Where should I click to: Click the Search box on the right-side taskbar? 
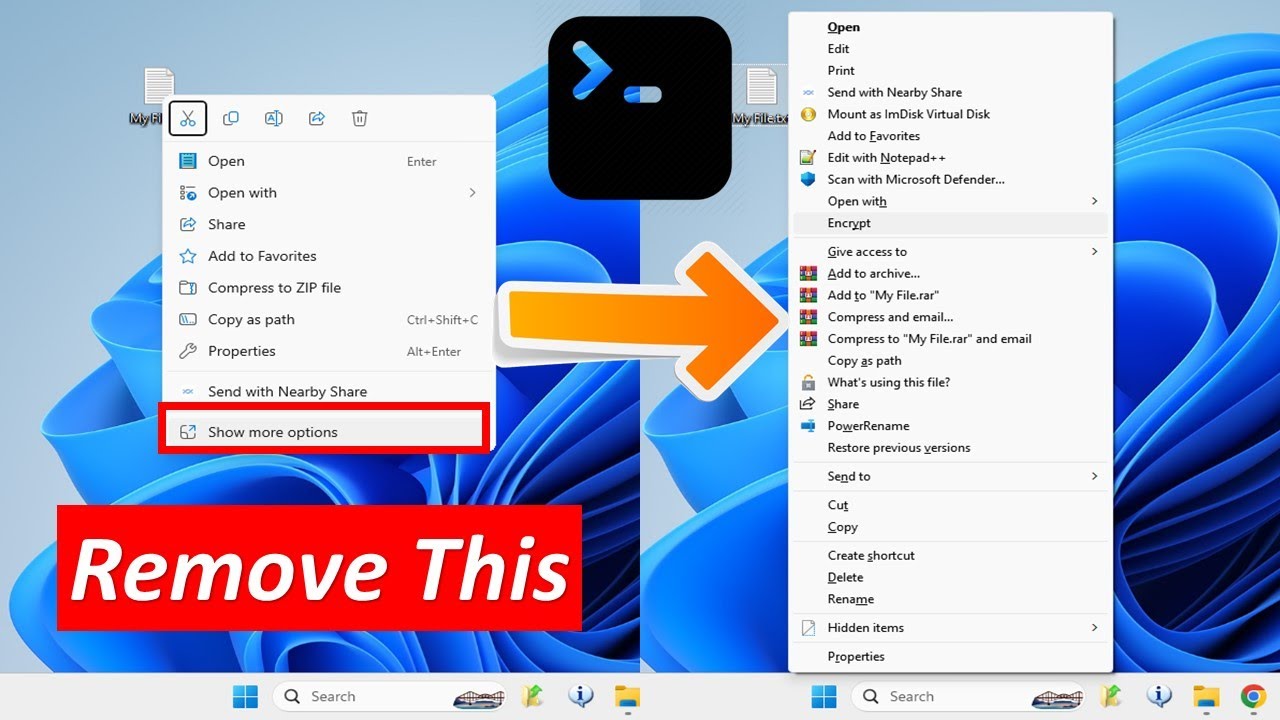[x=968, y=696]
